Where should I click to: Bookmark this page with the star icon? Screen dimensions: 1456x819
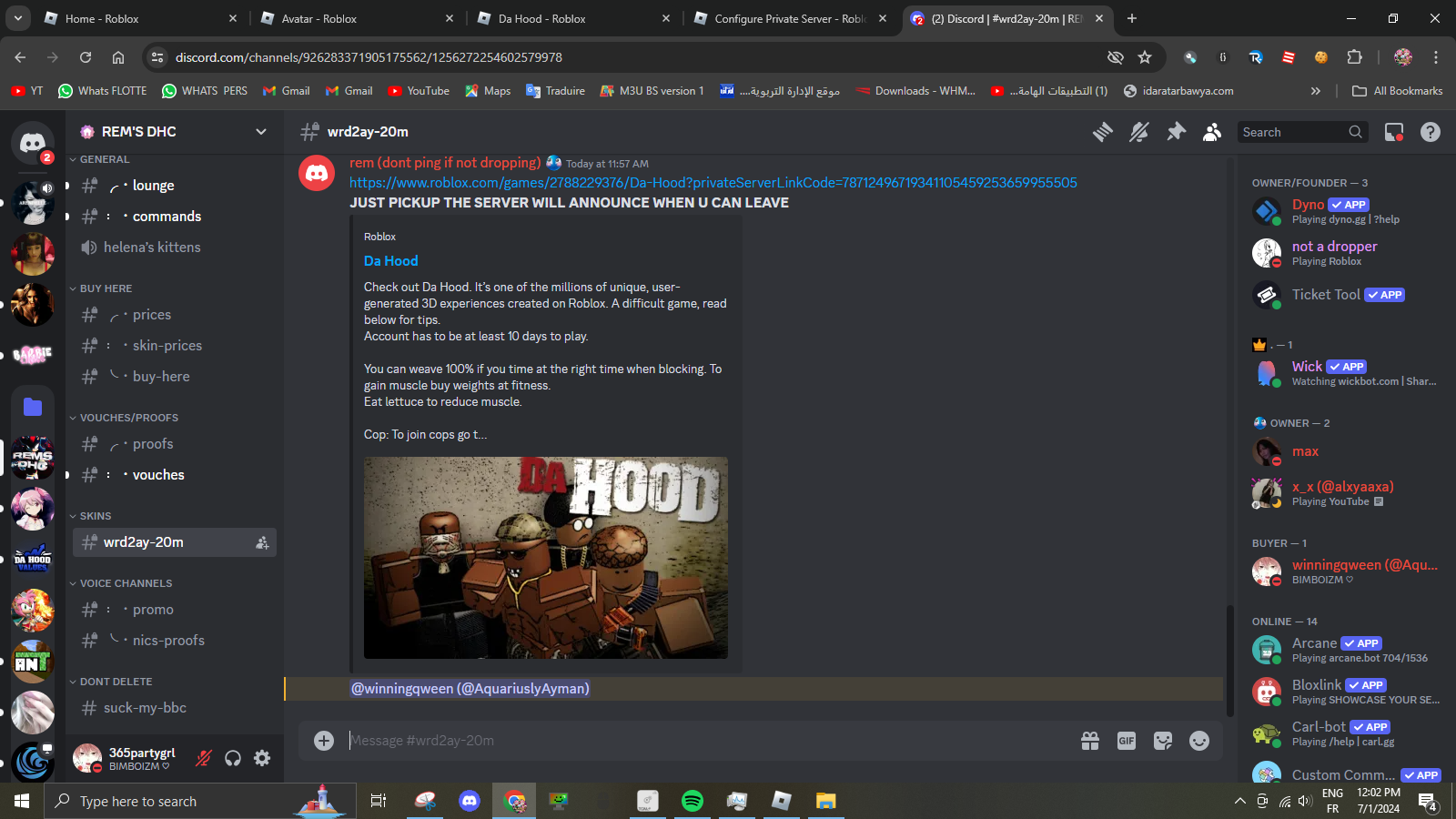pyautogui.click(x=1145, y=57)
